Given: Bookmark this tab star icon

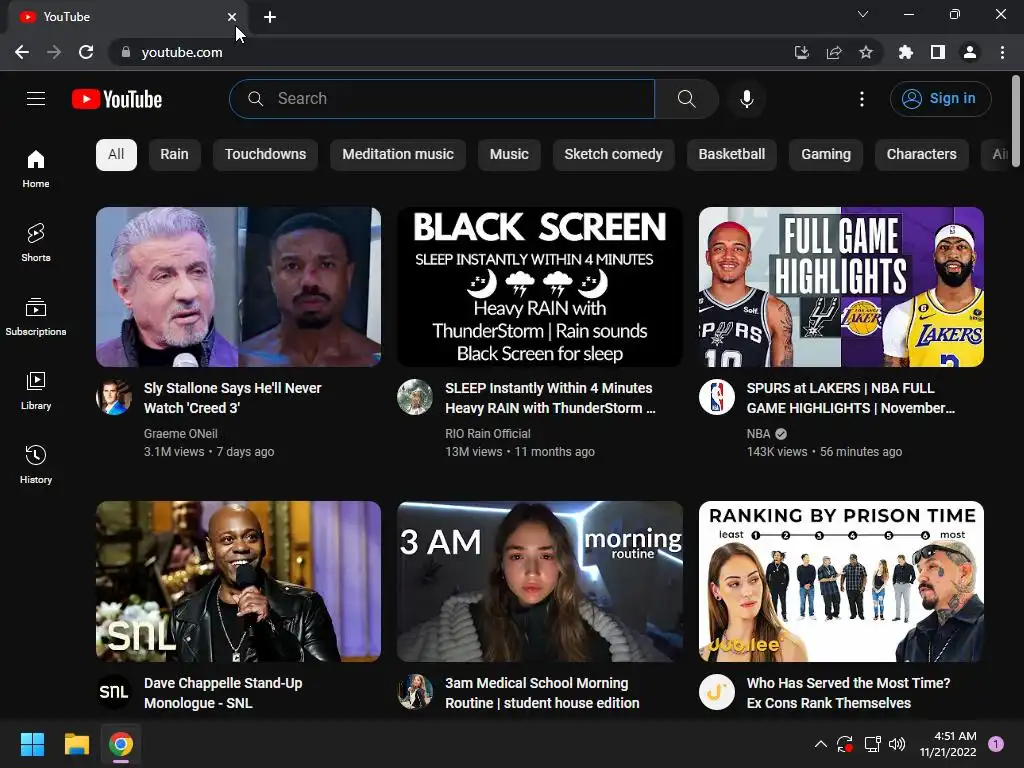Looking at the screenshot, I should (866, 52).
